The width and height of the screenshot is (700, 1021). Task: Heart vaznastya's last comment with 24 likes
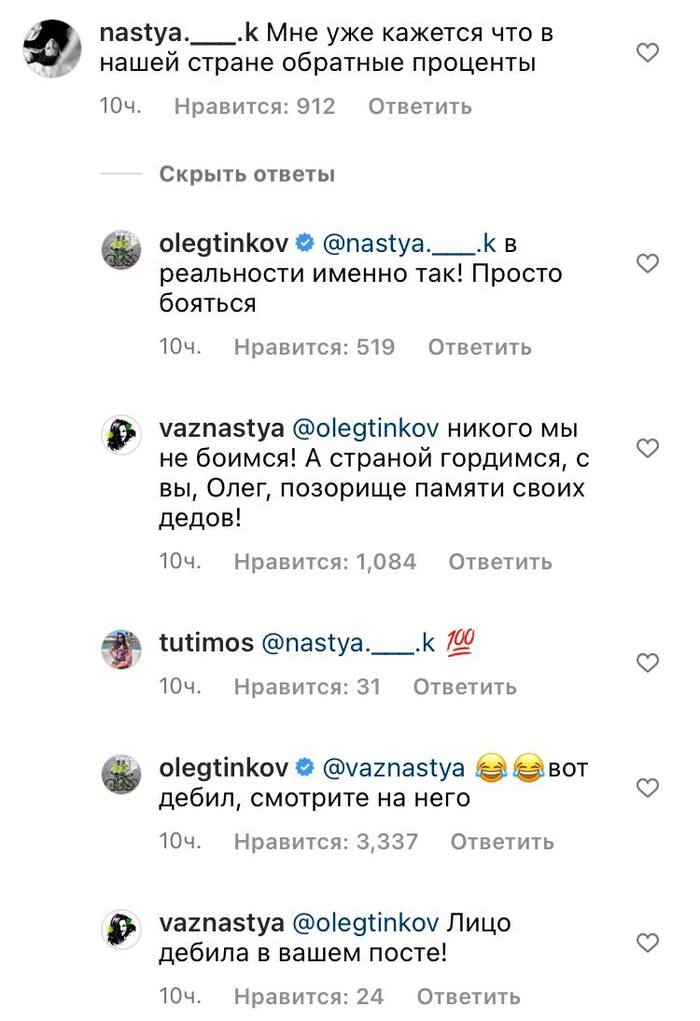pos(648,941)
